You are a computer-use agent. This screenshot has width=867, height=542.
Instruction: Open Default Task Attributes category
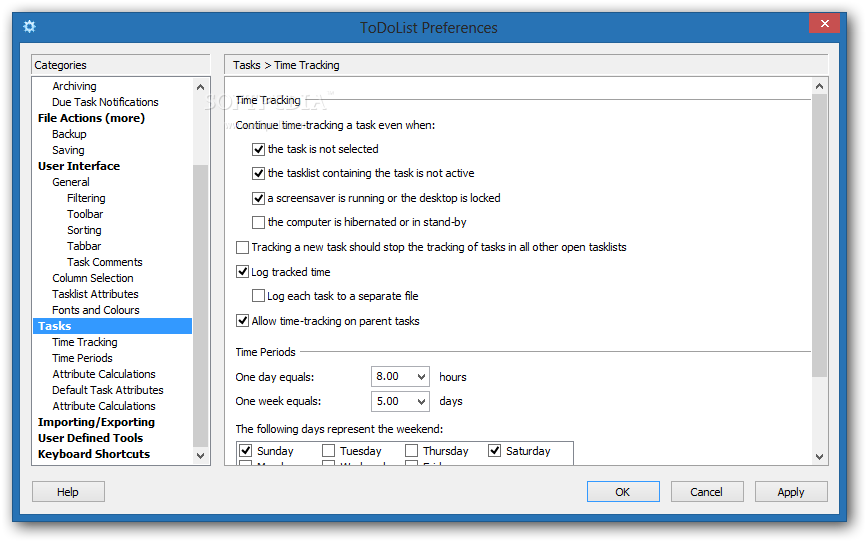pos(108,390)
